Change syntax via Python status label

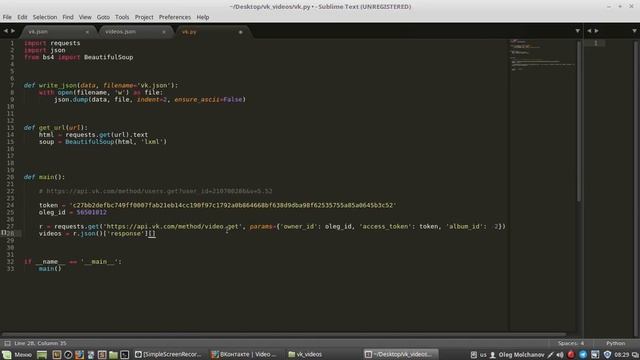(x=616, y=343)
